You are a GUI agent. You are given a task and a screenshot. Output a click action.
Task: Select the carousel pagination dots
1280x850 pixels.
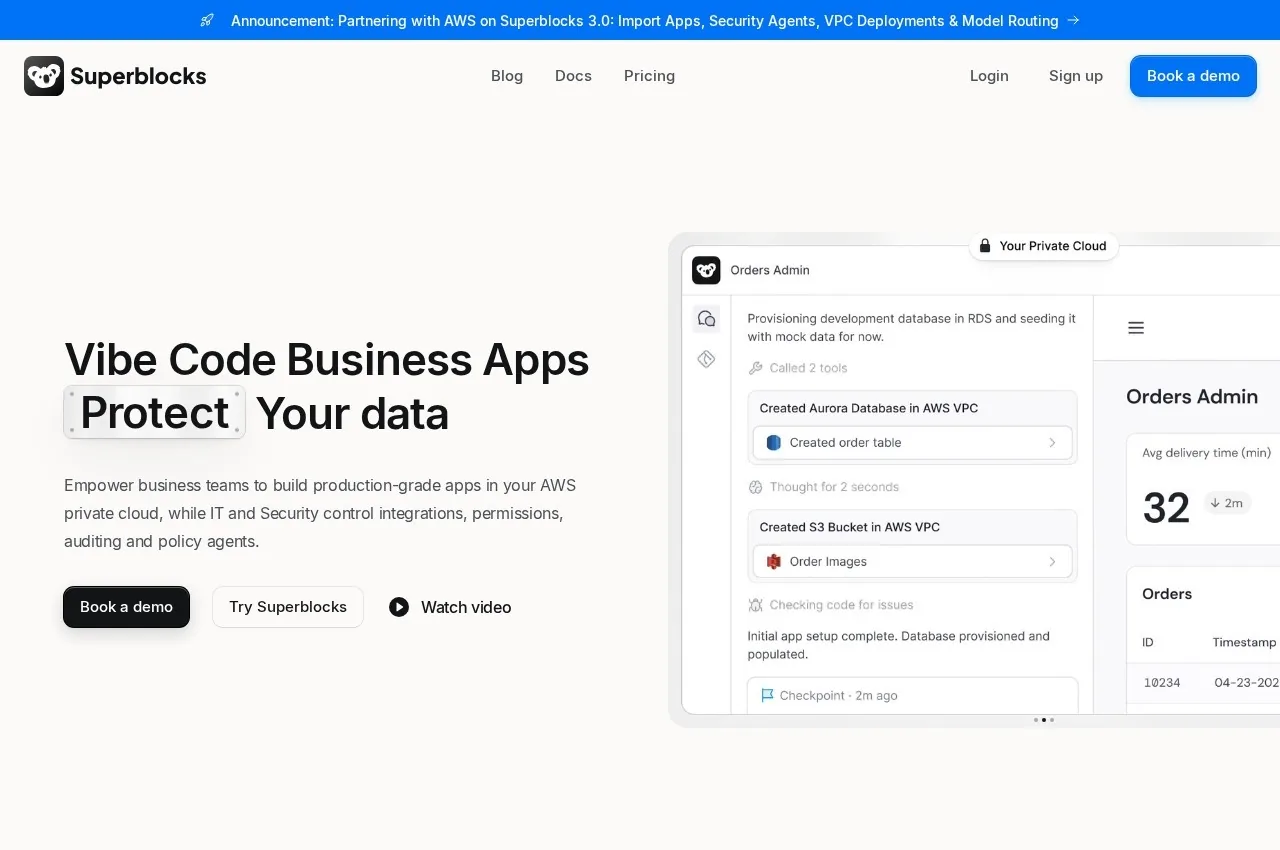point(1043,720)
